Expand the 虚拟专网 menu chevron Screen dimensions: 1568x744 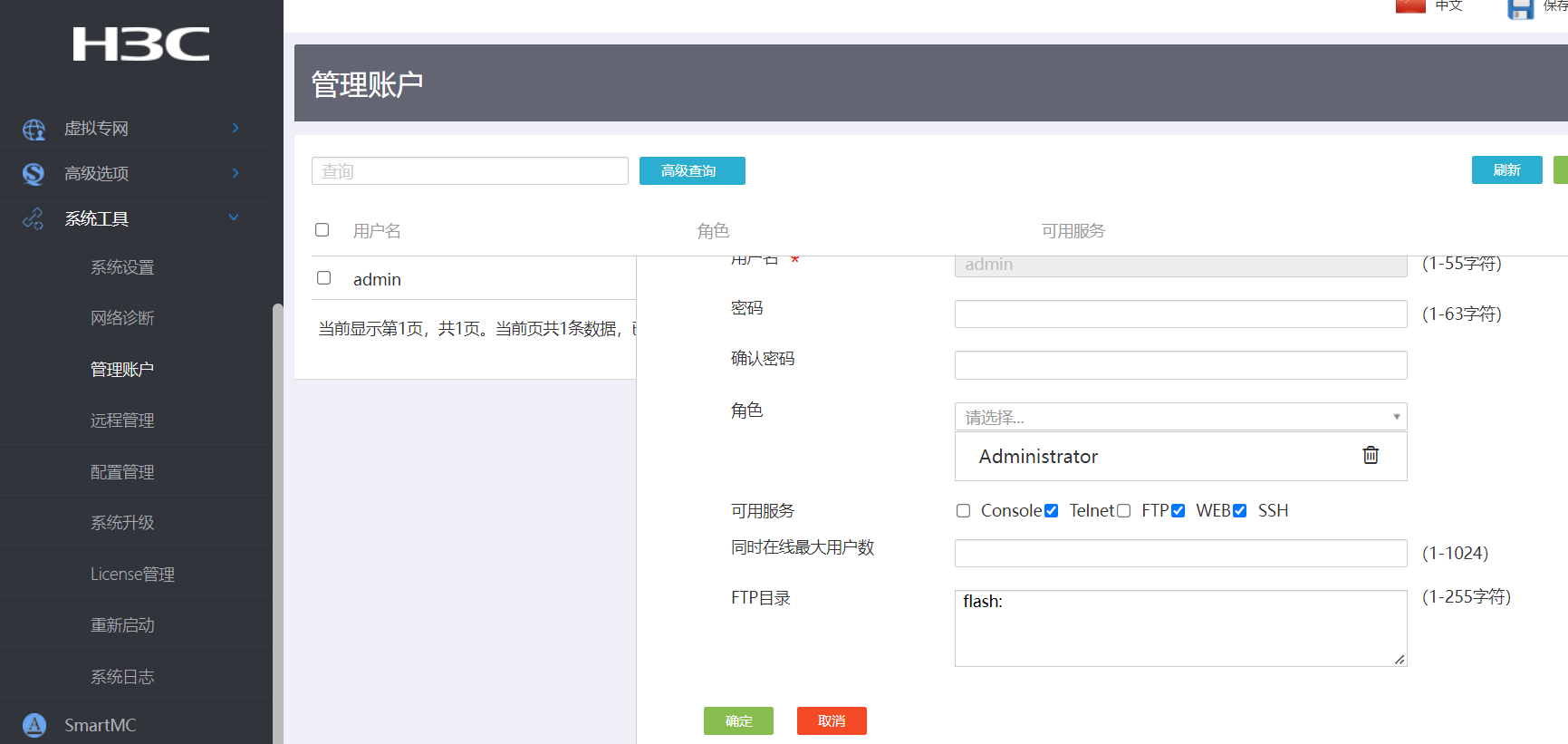[x=236, y=128]
